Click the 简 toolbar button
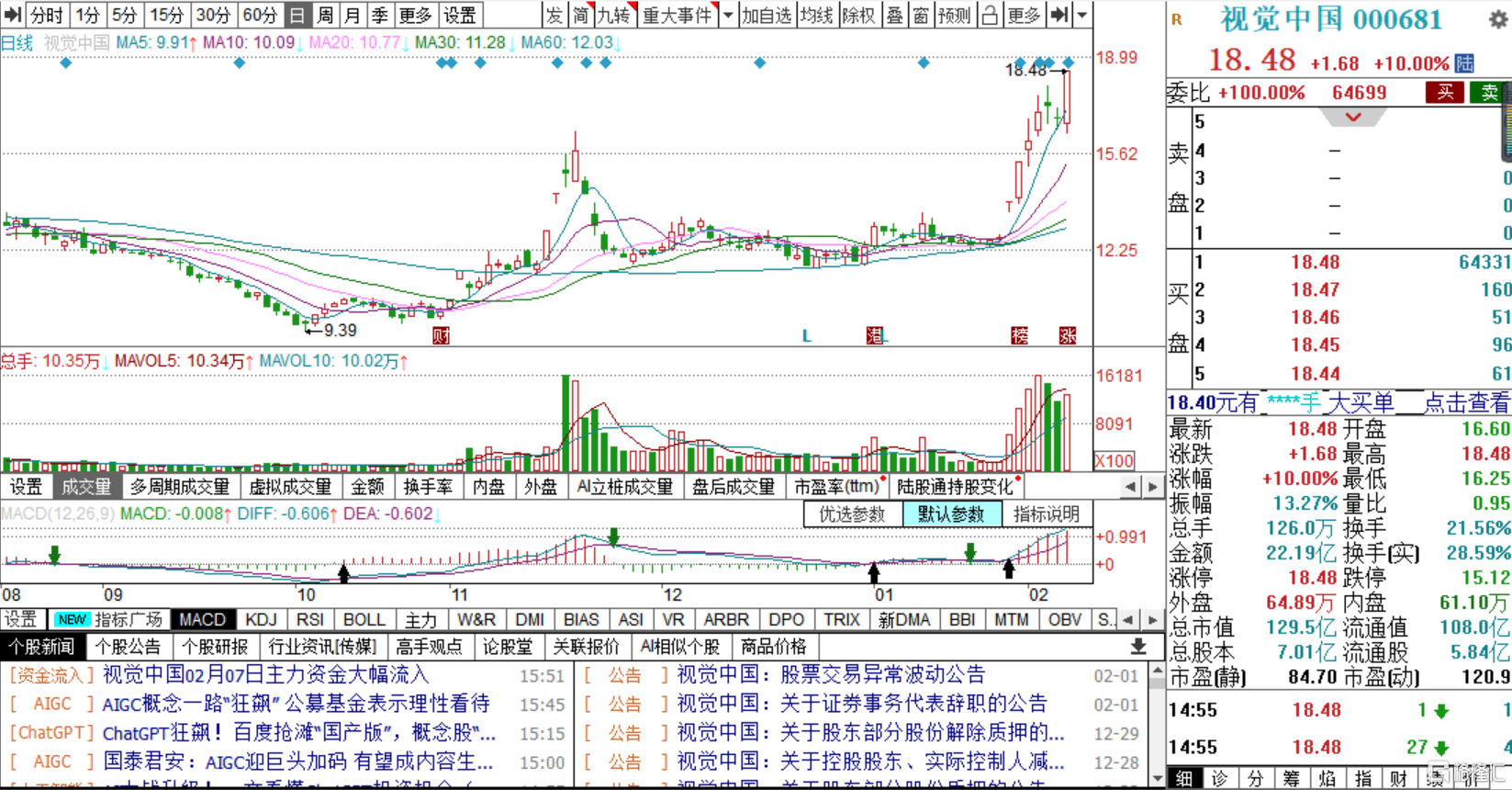Viewport: 1512px width, 790px height. [x=581, y=15]
